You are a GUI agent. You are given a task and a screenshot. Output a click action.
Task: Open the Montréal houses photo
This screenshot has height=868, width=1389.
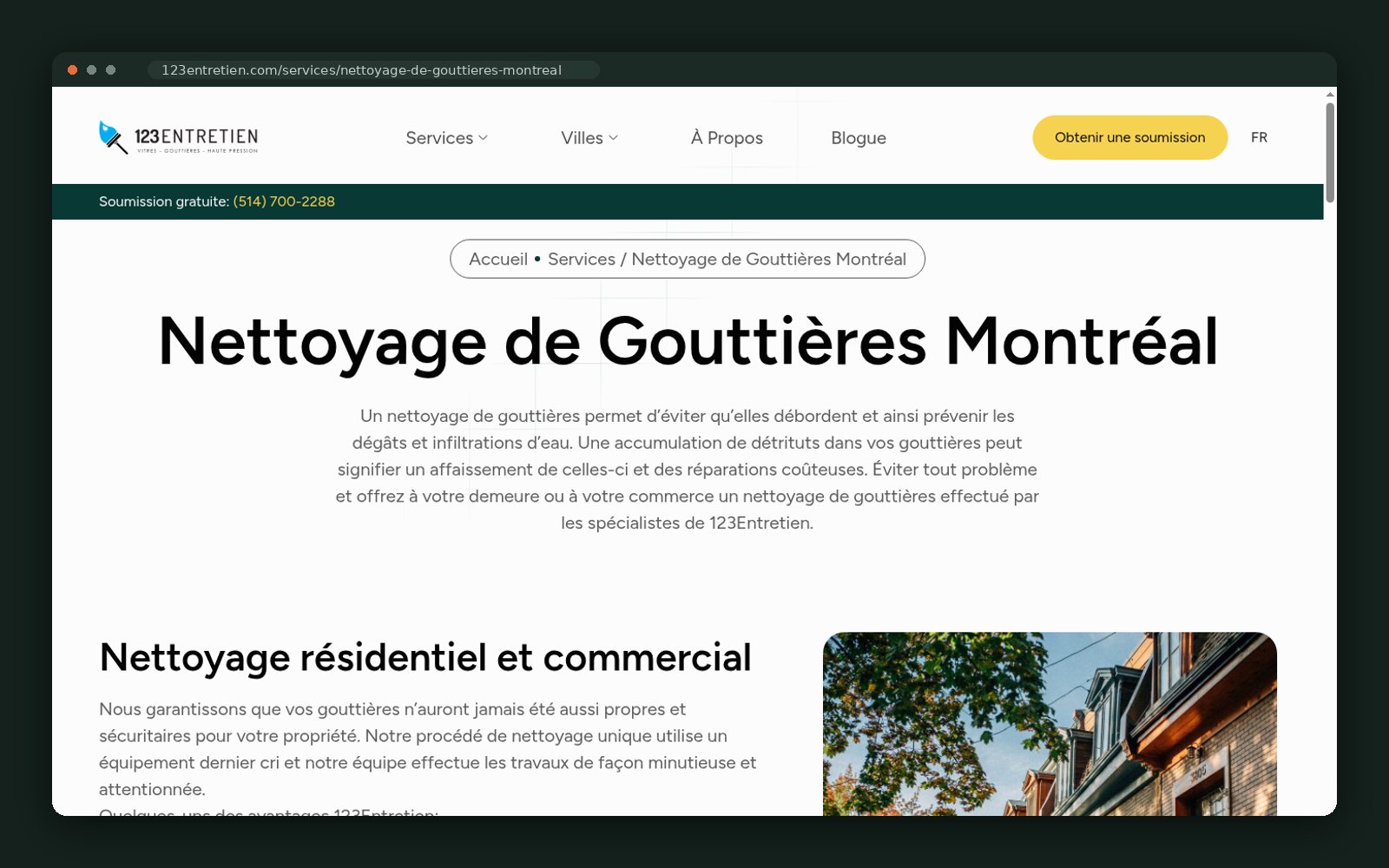pyautogui.click(x=1050, y=724)
